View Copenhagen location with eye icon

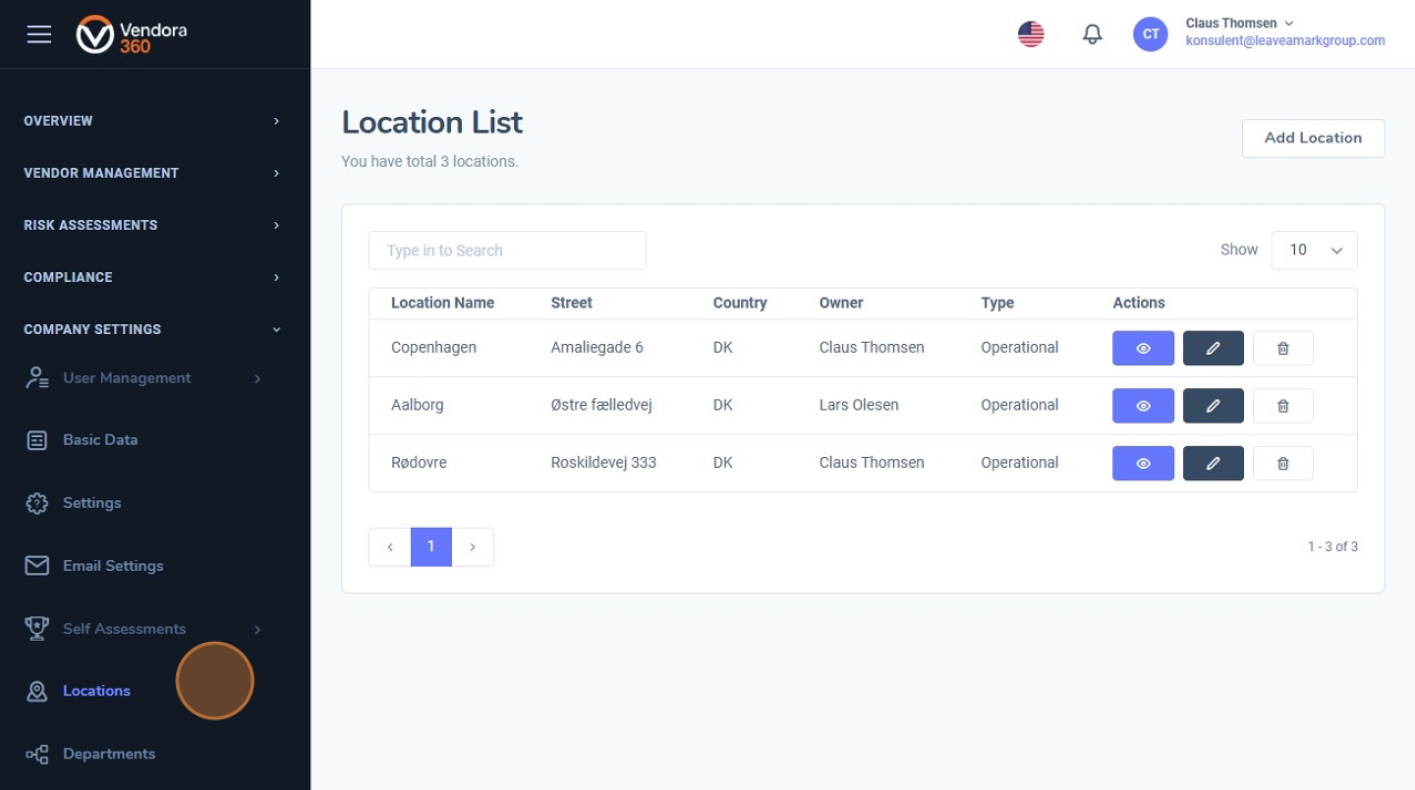click(x=1142, y=348)
